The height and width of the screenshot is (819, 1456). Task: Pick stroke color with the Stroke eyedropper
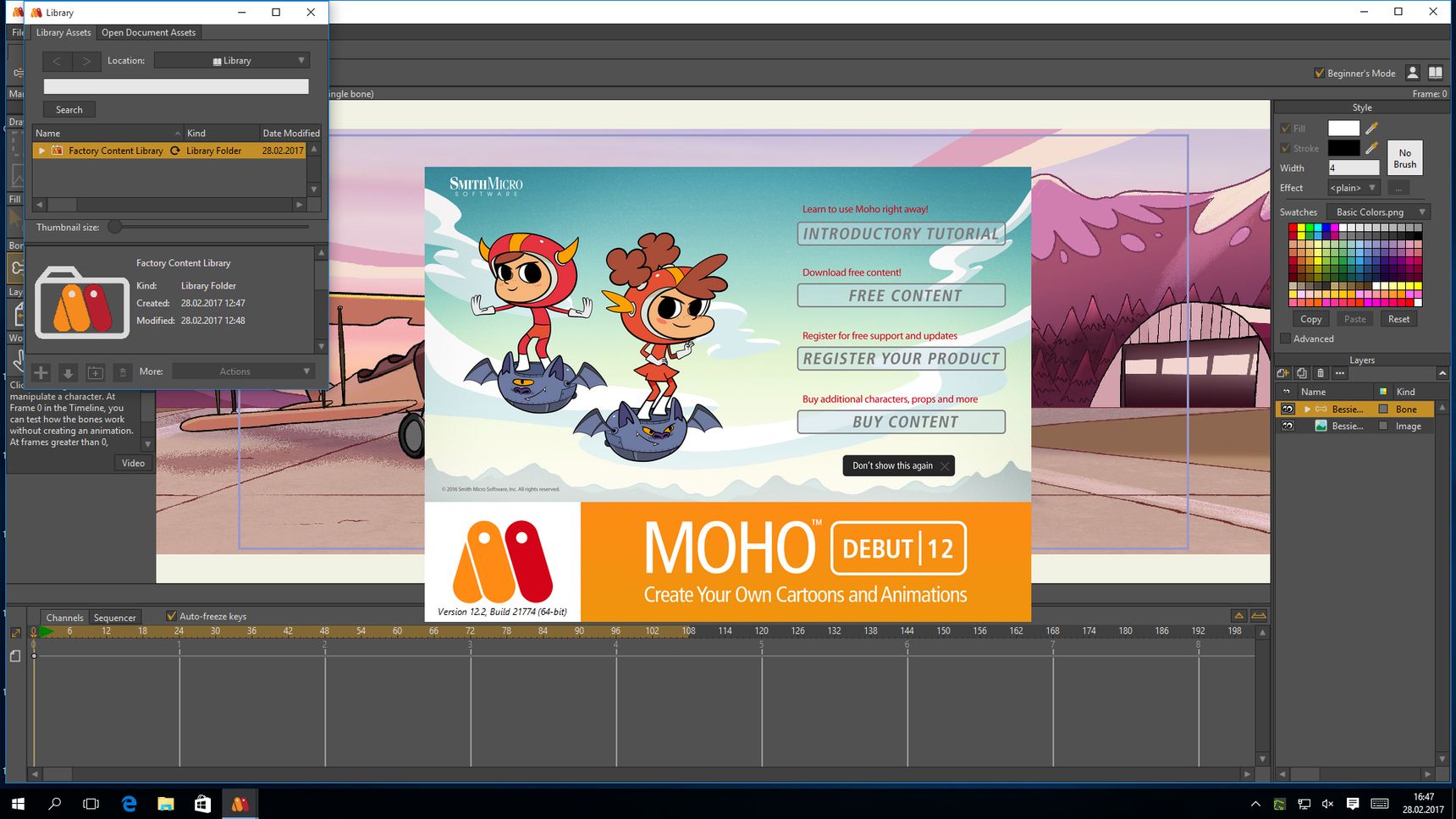[x=1372, y=148]
